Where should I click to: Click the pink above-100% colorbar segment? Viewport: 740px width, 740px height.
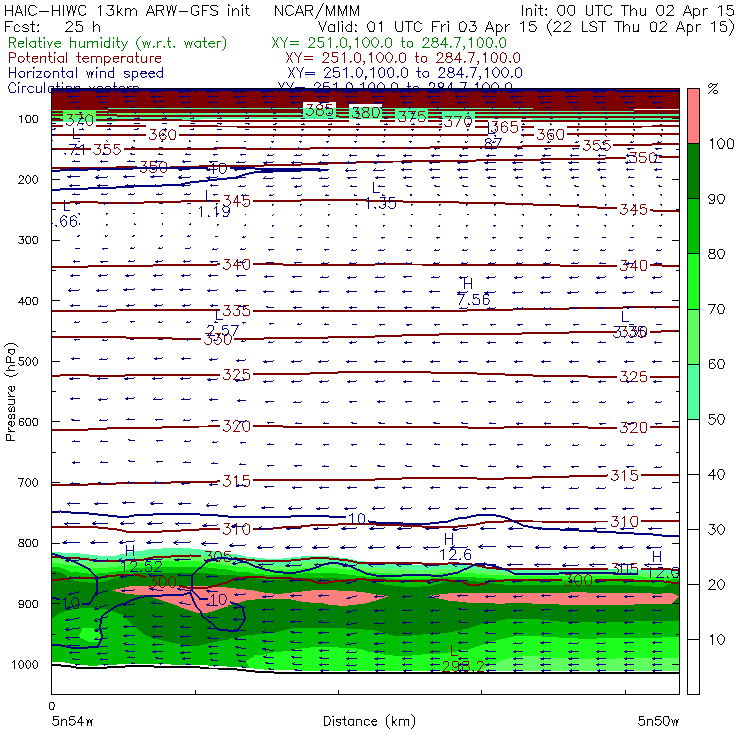point(693,116)
